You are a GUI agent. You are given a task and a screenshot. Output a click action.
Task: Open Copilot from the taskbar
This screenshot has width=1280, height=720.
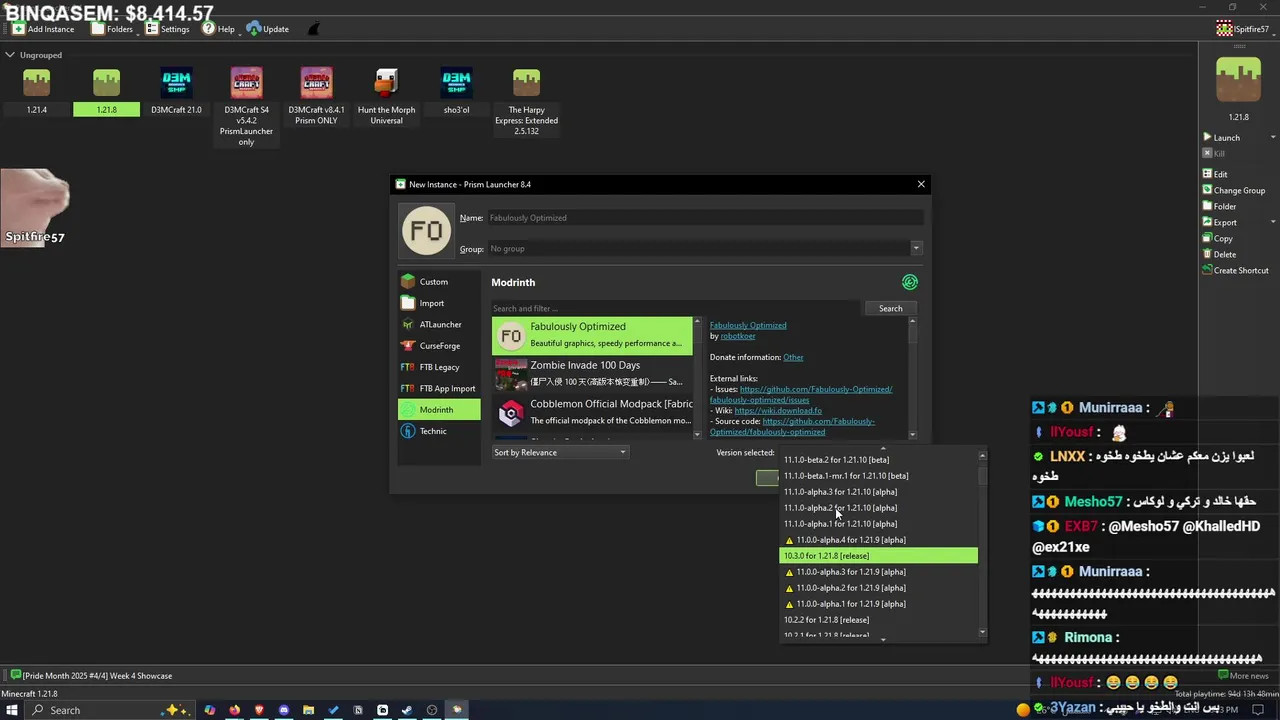click(x=209, y=710)
